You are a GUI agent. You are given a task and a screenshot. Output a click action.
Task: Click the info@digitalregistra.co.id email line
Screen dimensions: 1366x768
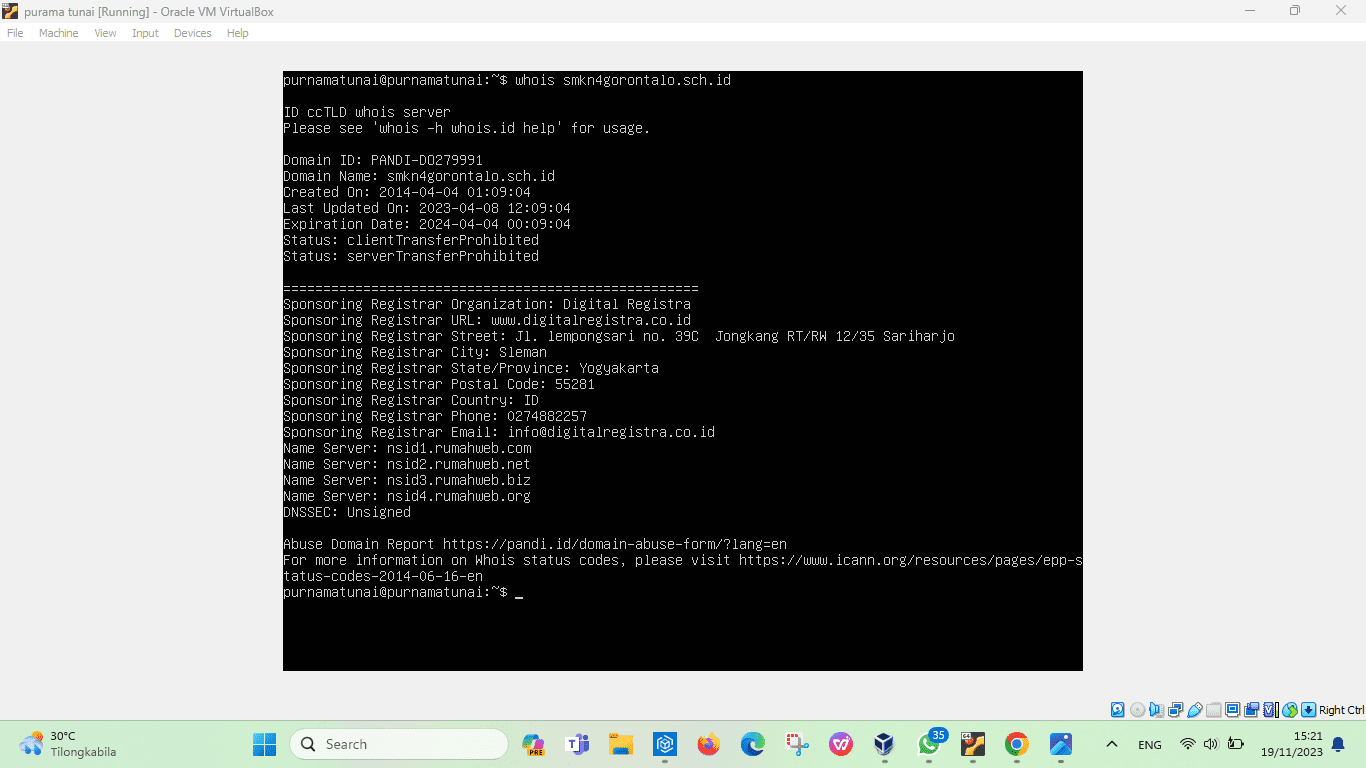499,432
